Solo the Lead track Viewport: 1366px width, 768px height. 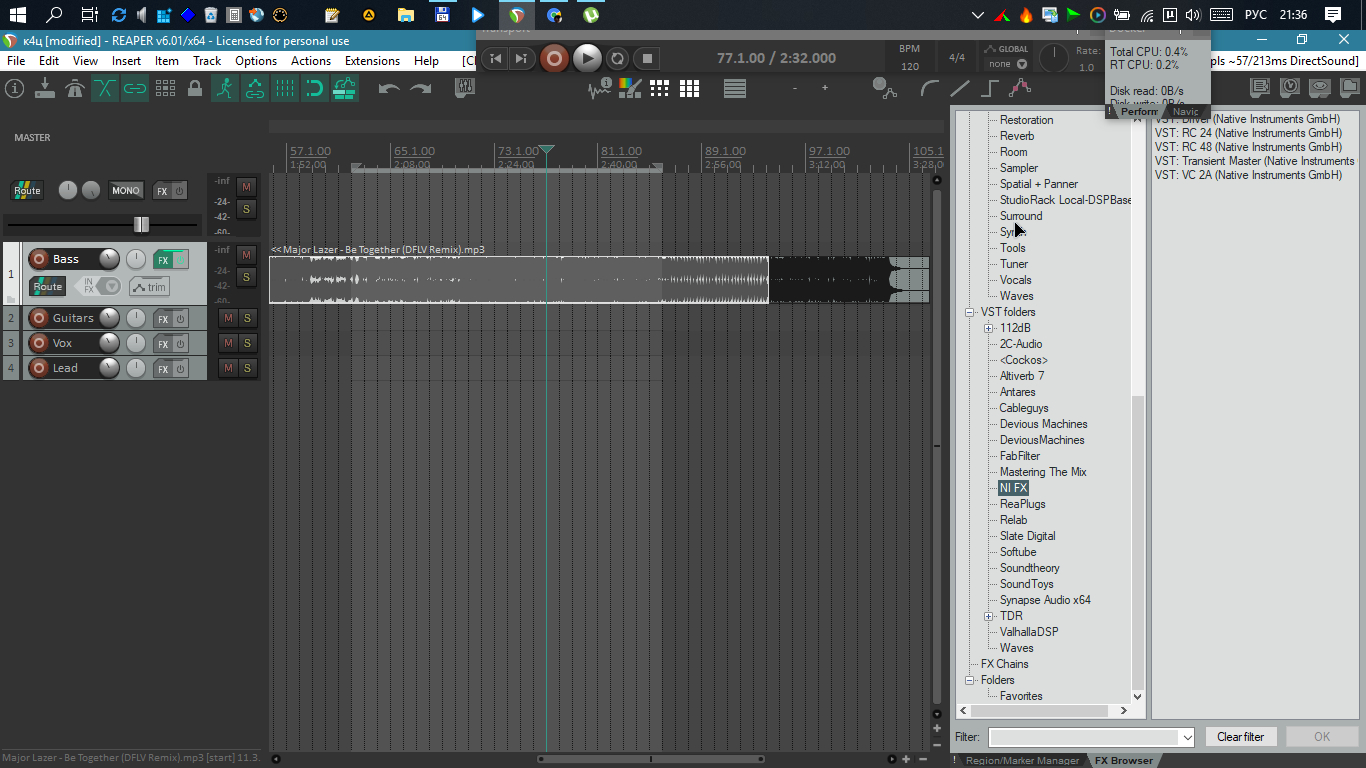click(247, 368)
